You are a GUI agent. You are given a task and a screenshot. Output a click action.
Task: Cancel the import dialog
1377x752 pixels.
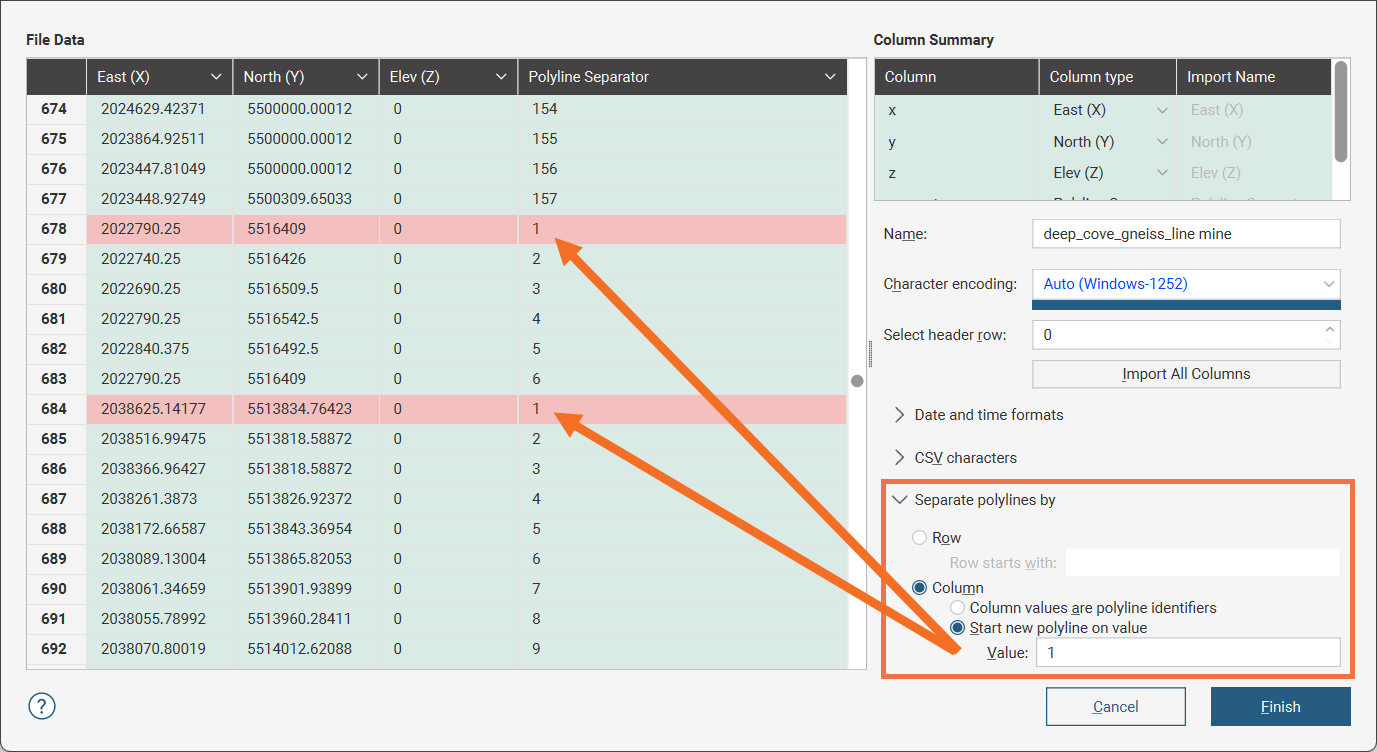click(x=1115, y=707)
